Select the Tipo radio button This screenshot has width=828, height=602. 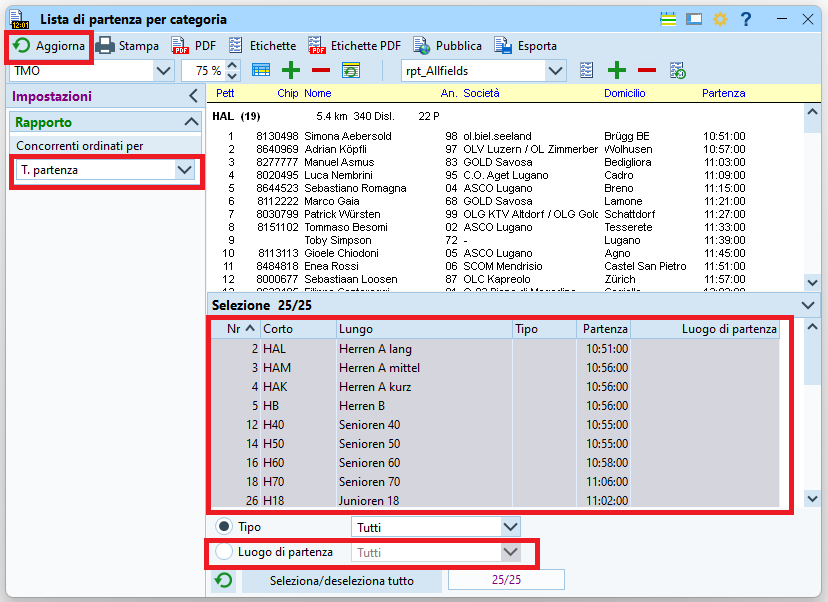point(224,526)
